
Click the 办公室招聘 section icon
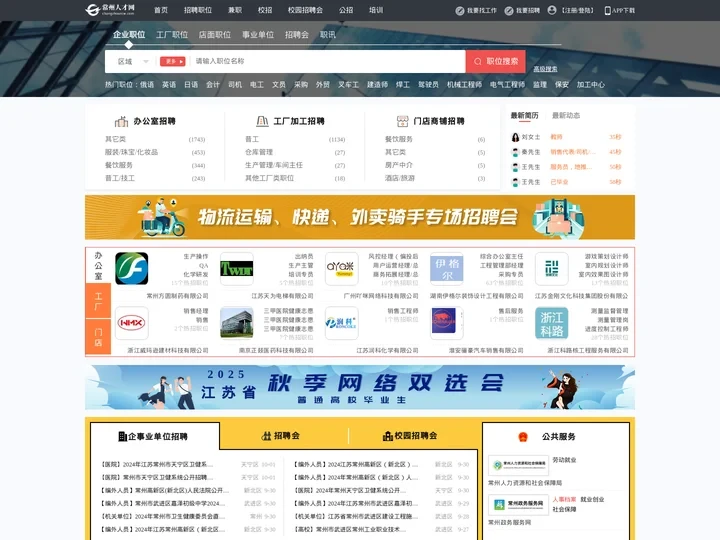121,121
